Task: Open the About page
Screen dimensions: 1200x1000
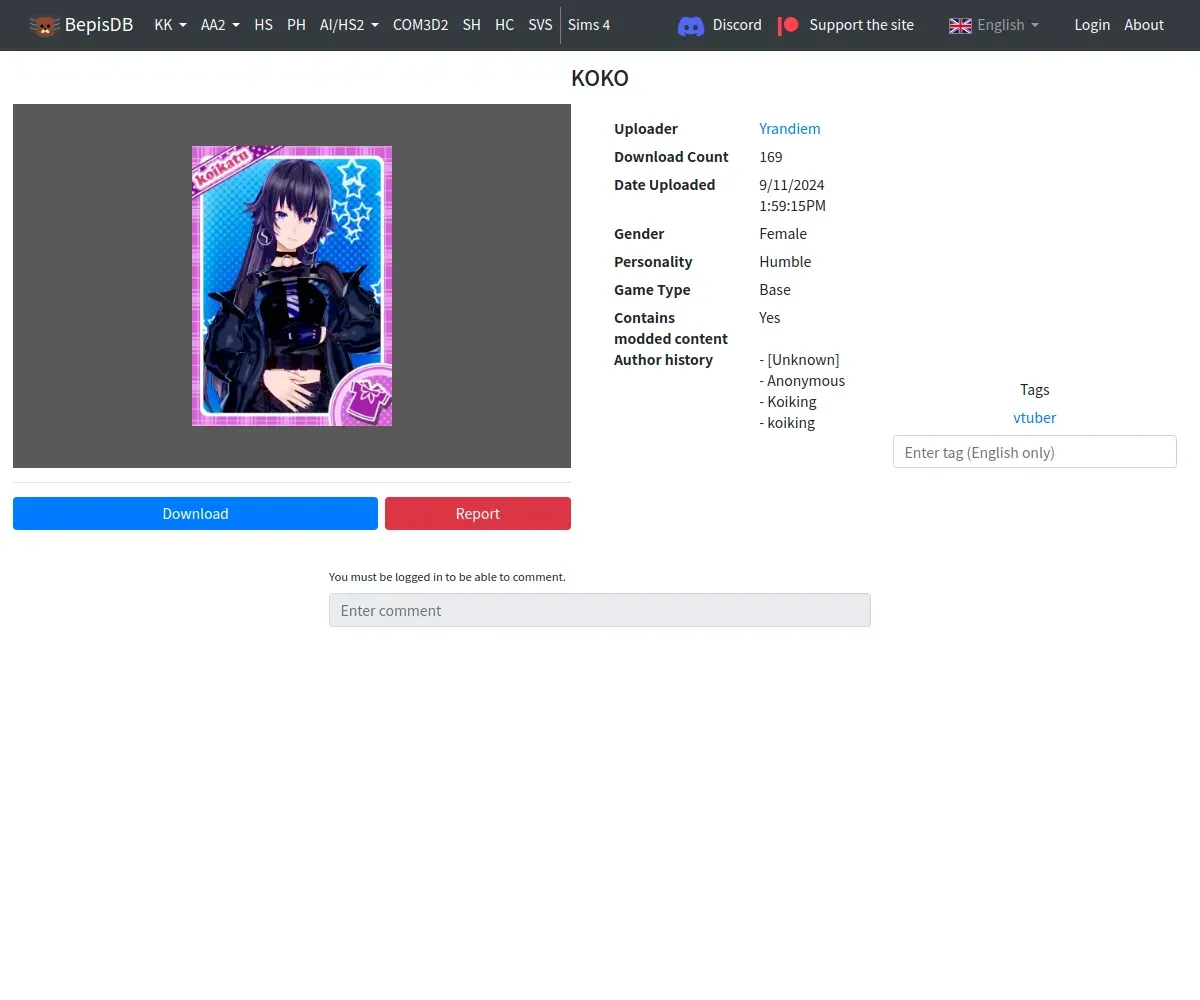Action: [1144, 25]
